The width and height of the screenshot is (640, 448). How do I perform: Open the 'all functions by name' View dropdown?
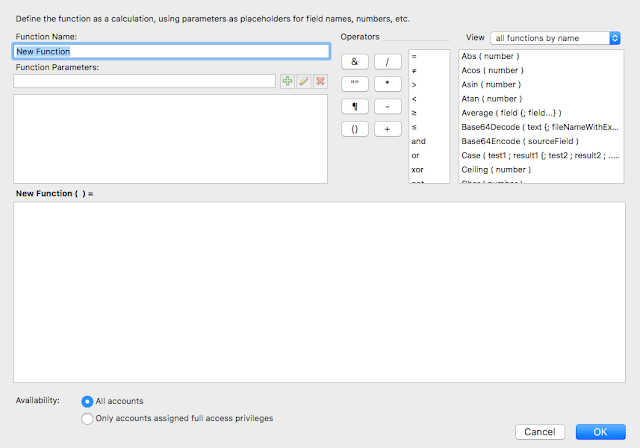tap(555, 38)
